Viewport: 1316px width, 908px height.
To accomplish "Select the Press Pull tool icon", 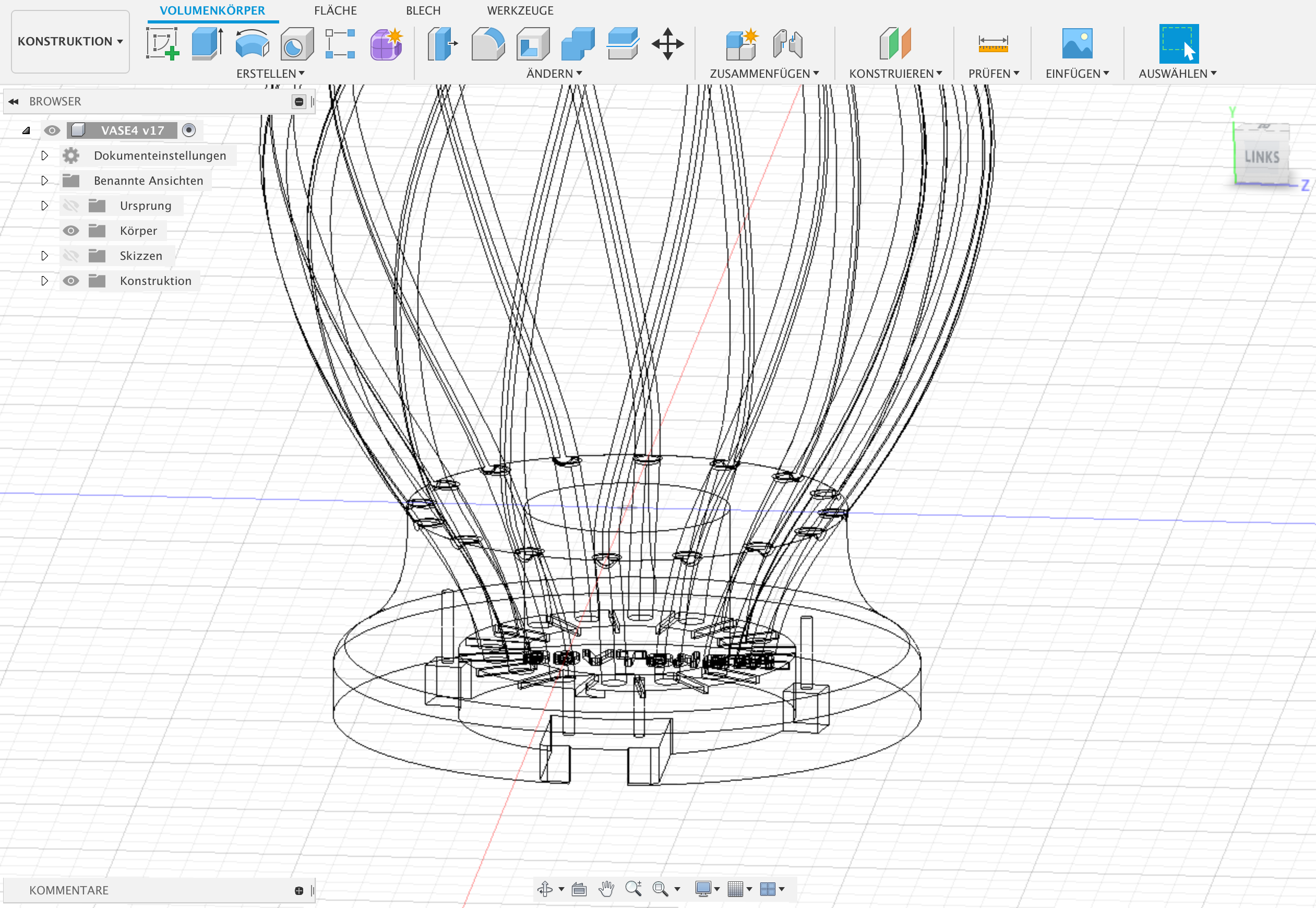I will [442, 43].
